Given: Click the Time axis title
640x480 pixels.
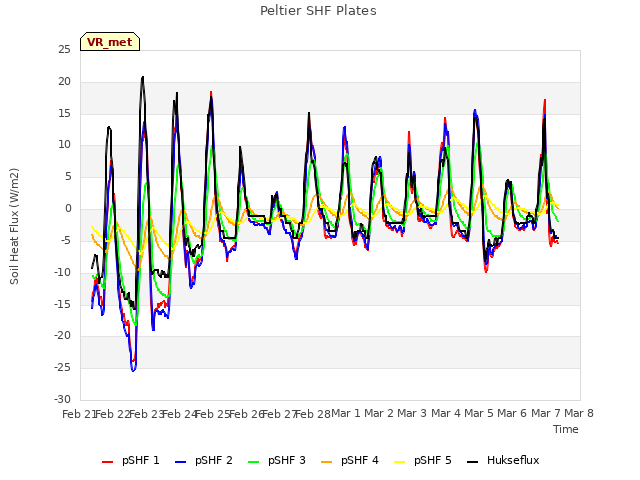Looking at the screenshot, I should [566, 429].
